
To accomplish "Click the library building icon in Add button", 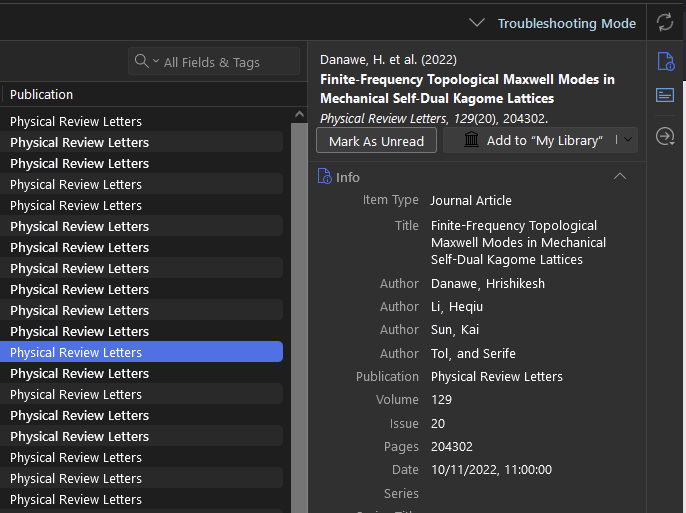I will click(x=471, y=140).
